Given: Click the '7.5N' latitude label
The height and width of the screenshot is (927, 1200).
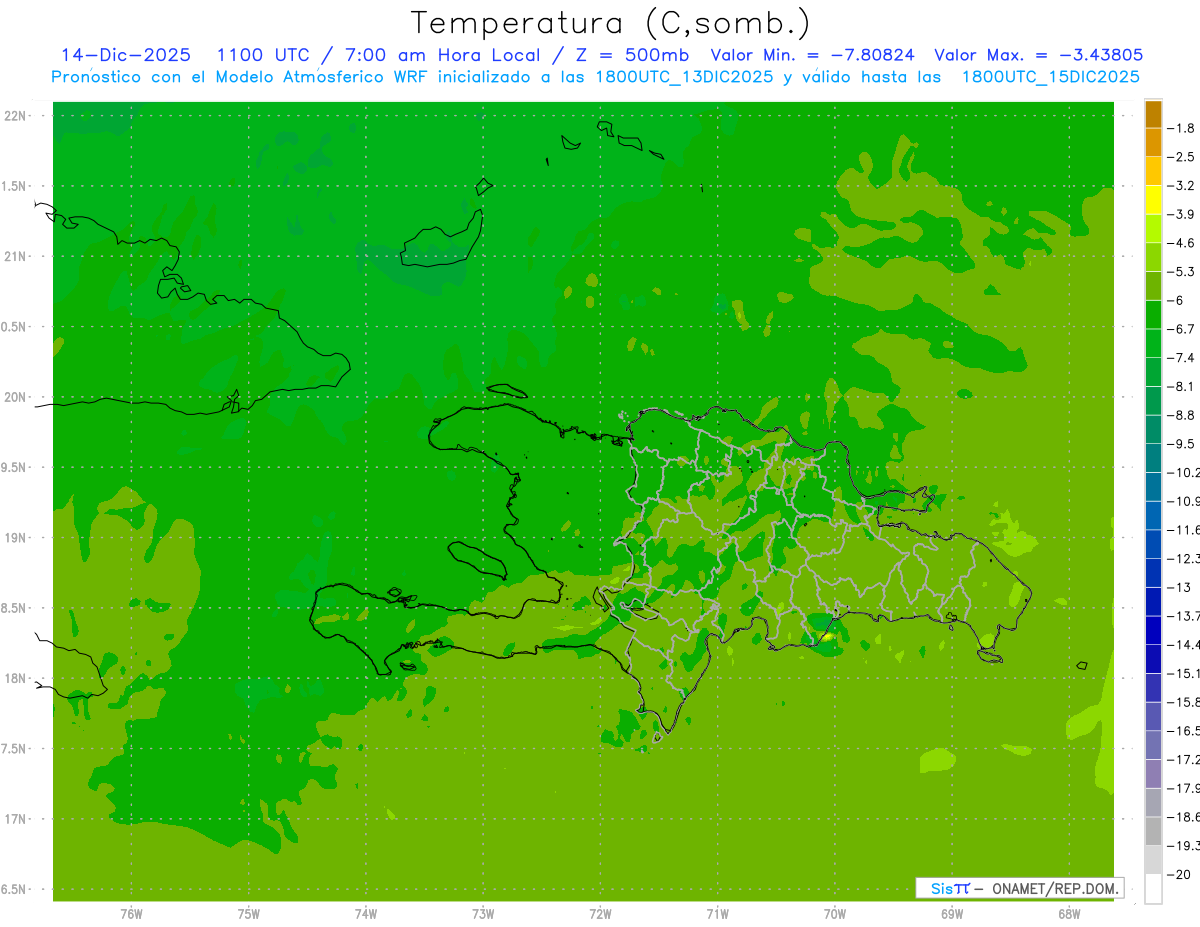Looking at the screenshot, I should point(15,749).
